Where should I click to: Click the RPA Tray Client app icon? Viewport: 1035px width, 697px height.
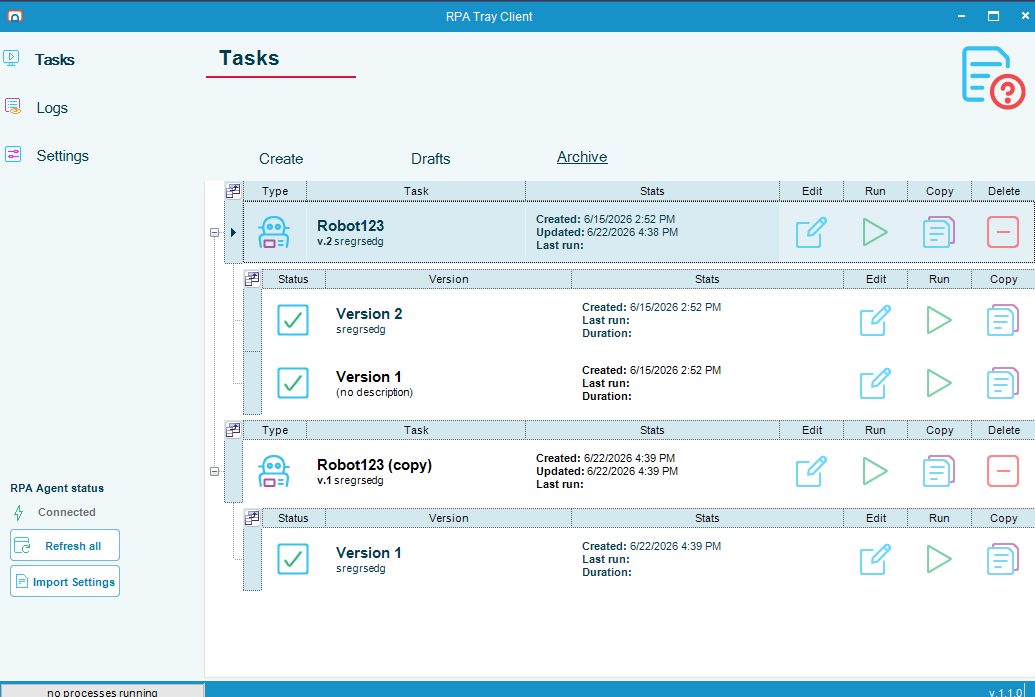point(15,16)
